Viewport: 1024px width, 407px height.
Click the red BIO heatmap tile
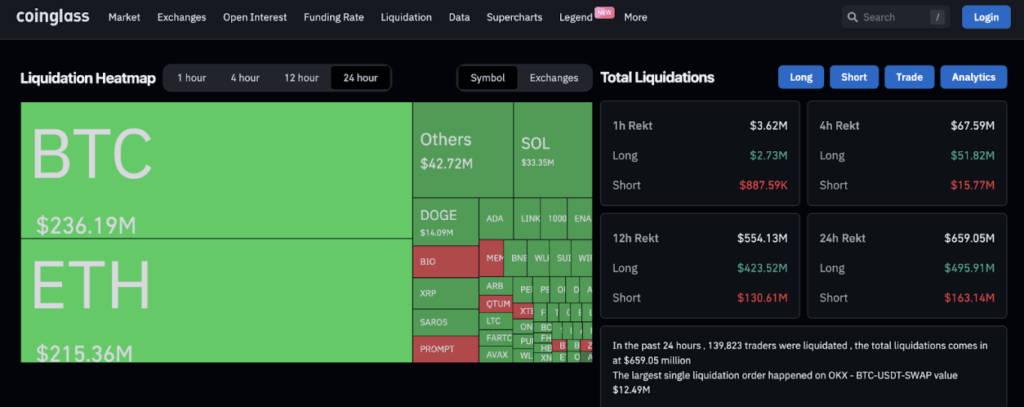click(445, 260)
